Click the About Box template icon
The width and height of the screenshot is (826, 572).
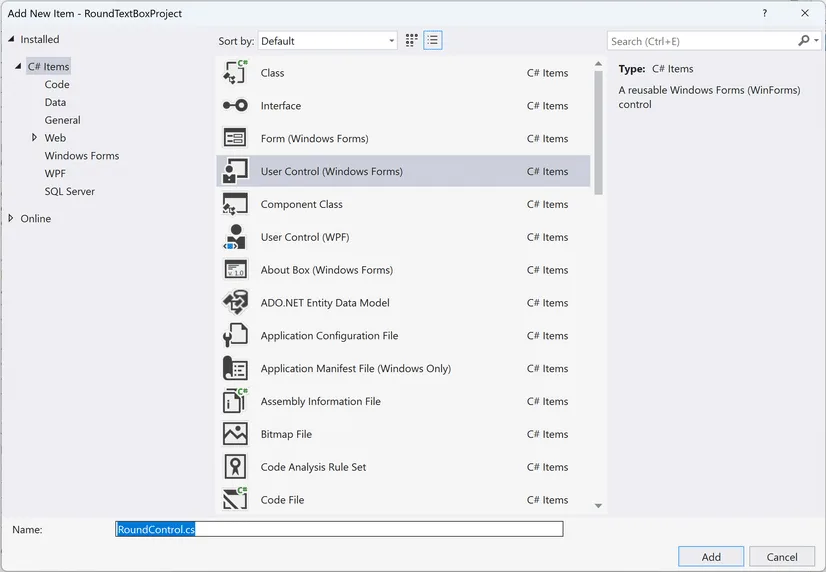[x=235, y=270]
